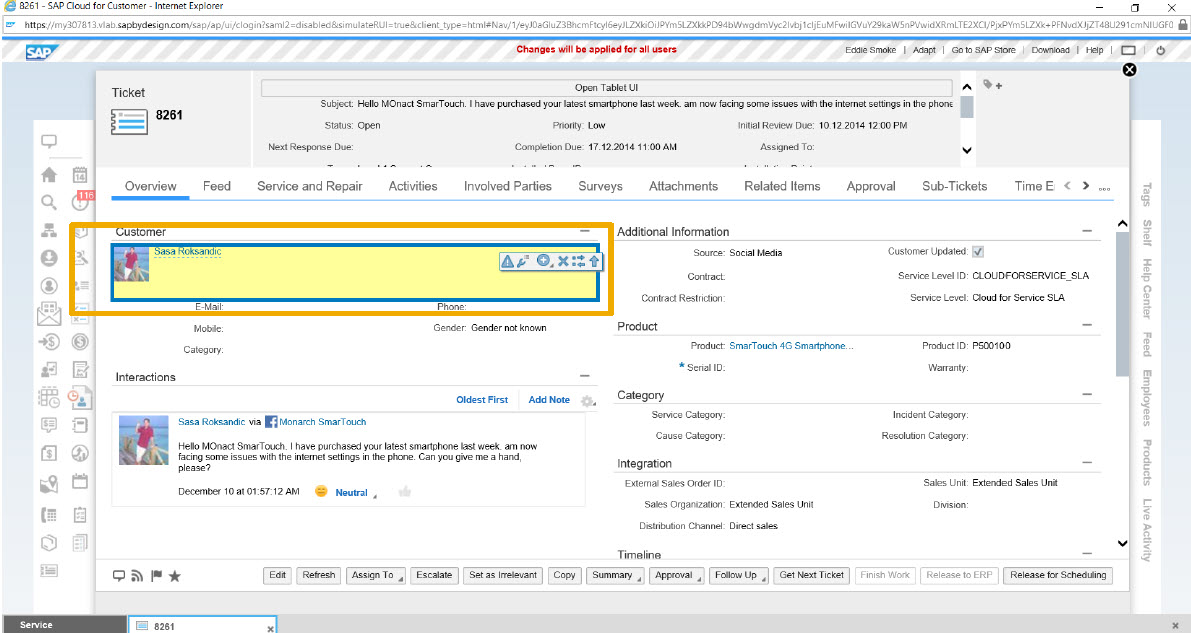Open the Assign To dropdown button
Image resolution: width=1191 pixels, height=633 pixels.
(x=376, y=575)
